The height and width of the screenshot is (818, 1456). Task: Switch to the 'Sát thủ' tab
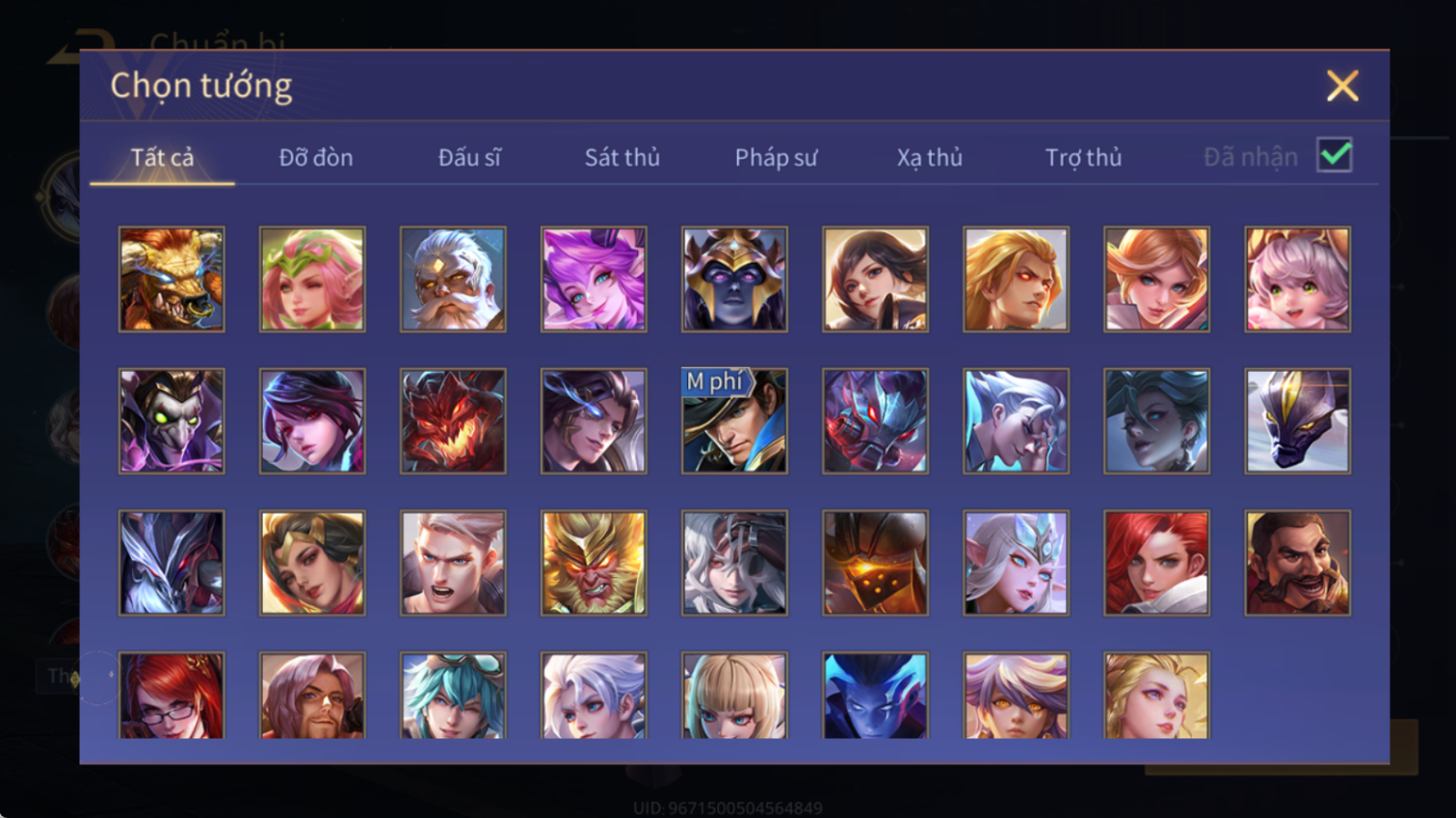(622, 157)
